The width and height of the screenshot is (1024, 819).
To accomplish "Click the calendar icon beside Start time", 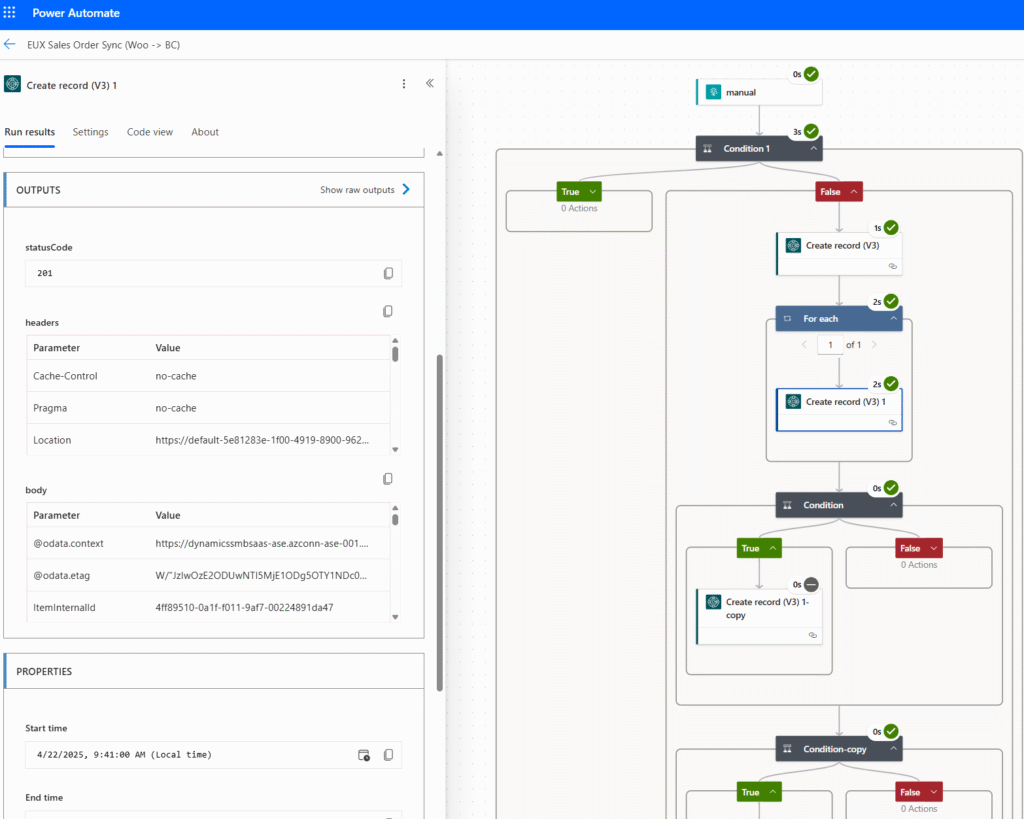I will tap(364, 754).
